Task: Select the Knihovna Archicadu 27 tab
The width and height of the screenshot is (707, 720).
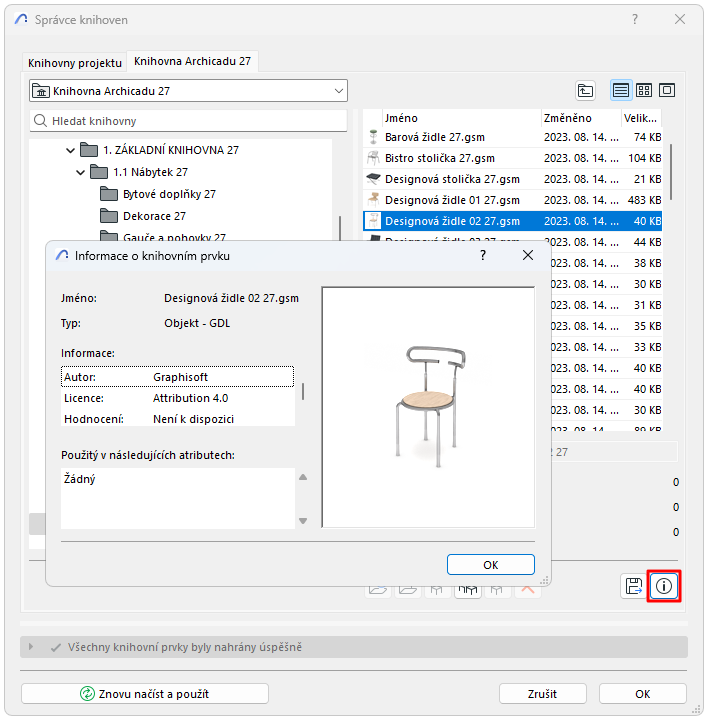Action: click(x=192, y=61)
